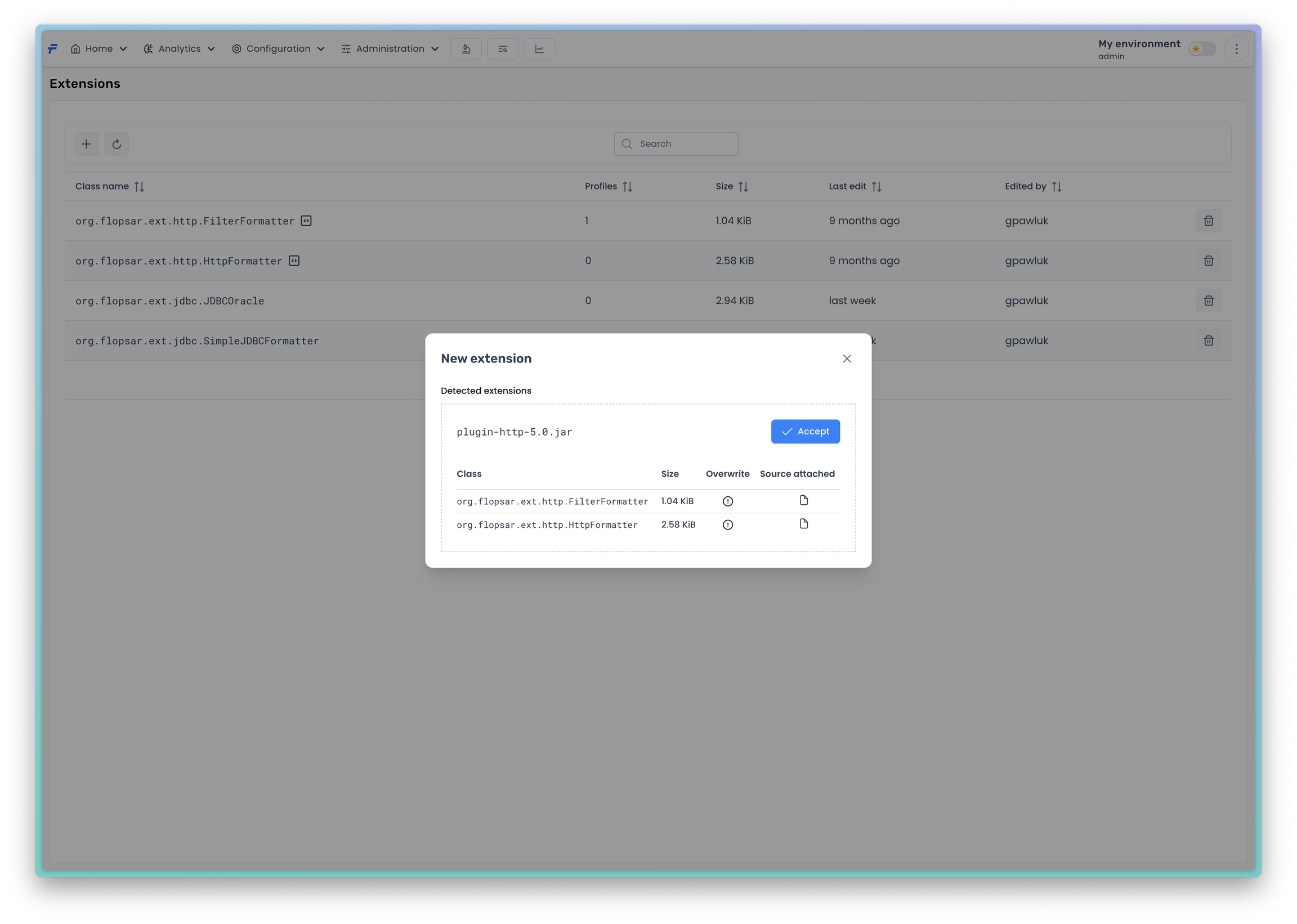Screen dimensions: 1297x924
Task: Click the refresh extensions list icon
Action: click(117, 144)
